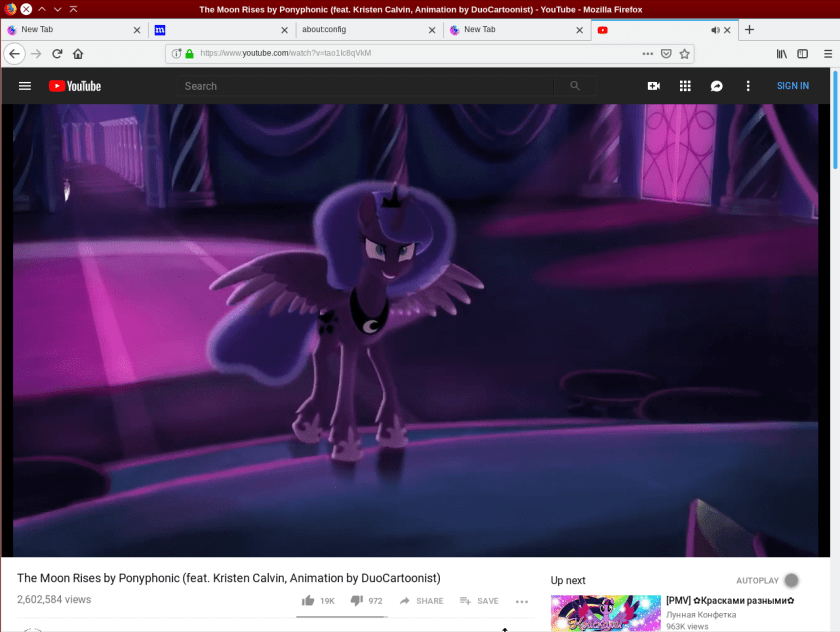Click the search magnifier icon
This screenshot has width=840, height=632.
[573, 86]
